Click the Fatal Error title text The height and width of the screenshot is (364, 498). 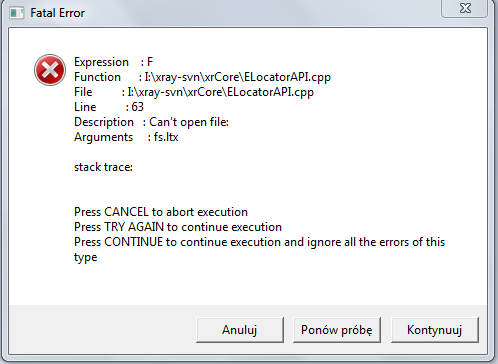57,13
